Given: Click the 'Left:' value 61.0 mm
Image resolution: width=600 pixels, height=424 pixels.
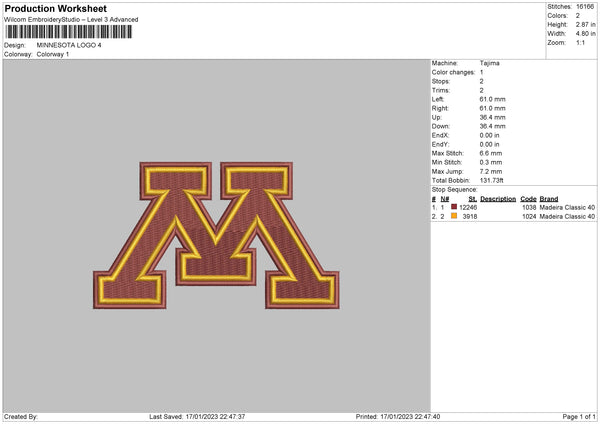Looking at the screenshot, I should pos(492,99).
